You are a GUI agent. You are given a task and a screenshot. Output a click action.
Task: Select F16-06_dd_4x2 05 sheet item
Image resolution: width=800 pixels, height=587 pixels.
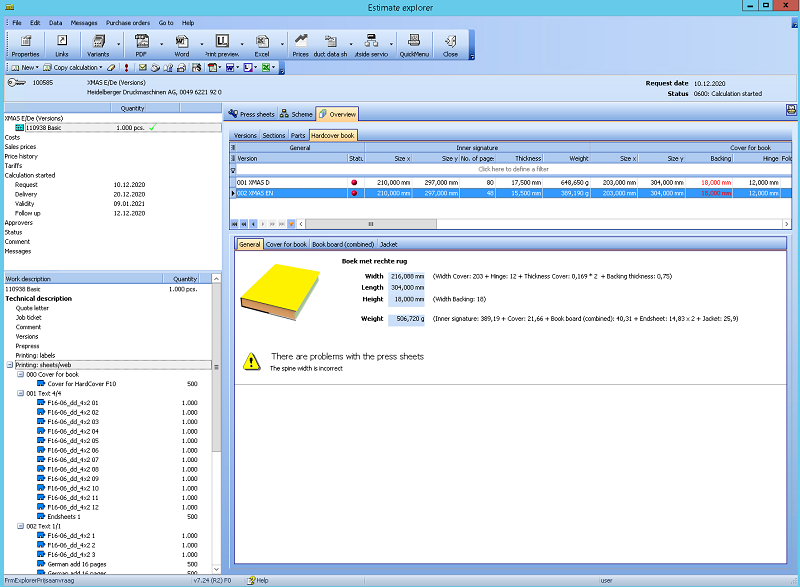(73, 441)
